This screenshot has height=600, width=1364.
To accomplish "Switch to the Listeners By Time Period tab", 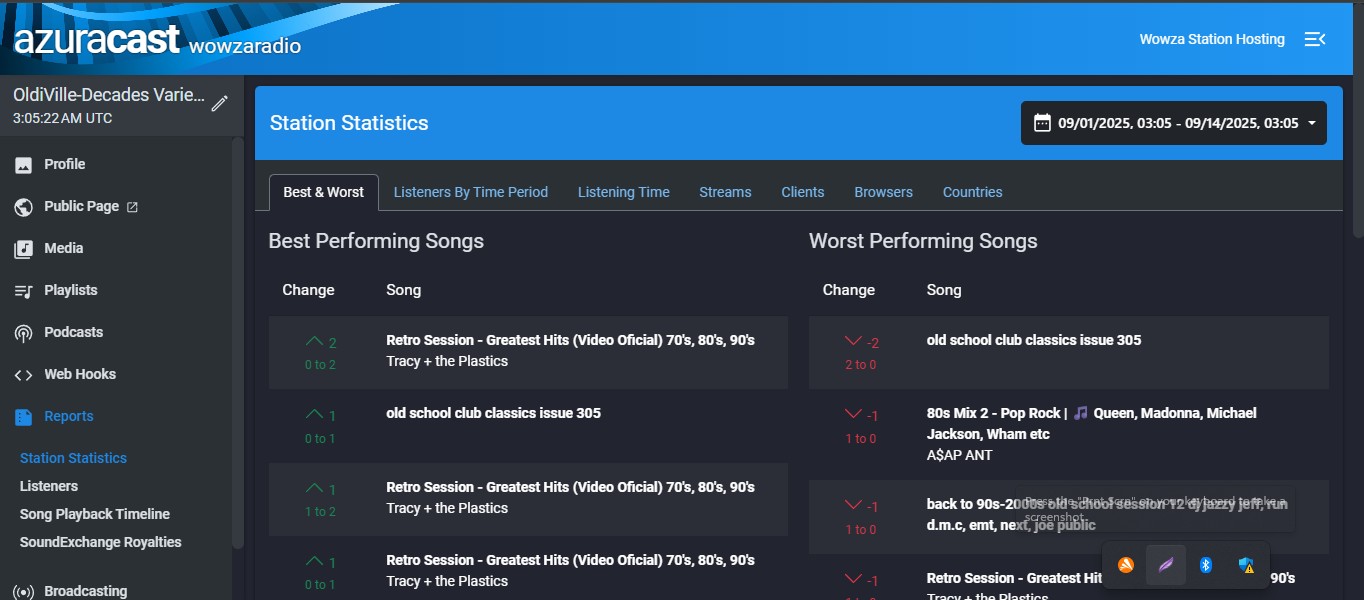I will tap(471, 192).
